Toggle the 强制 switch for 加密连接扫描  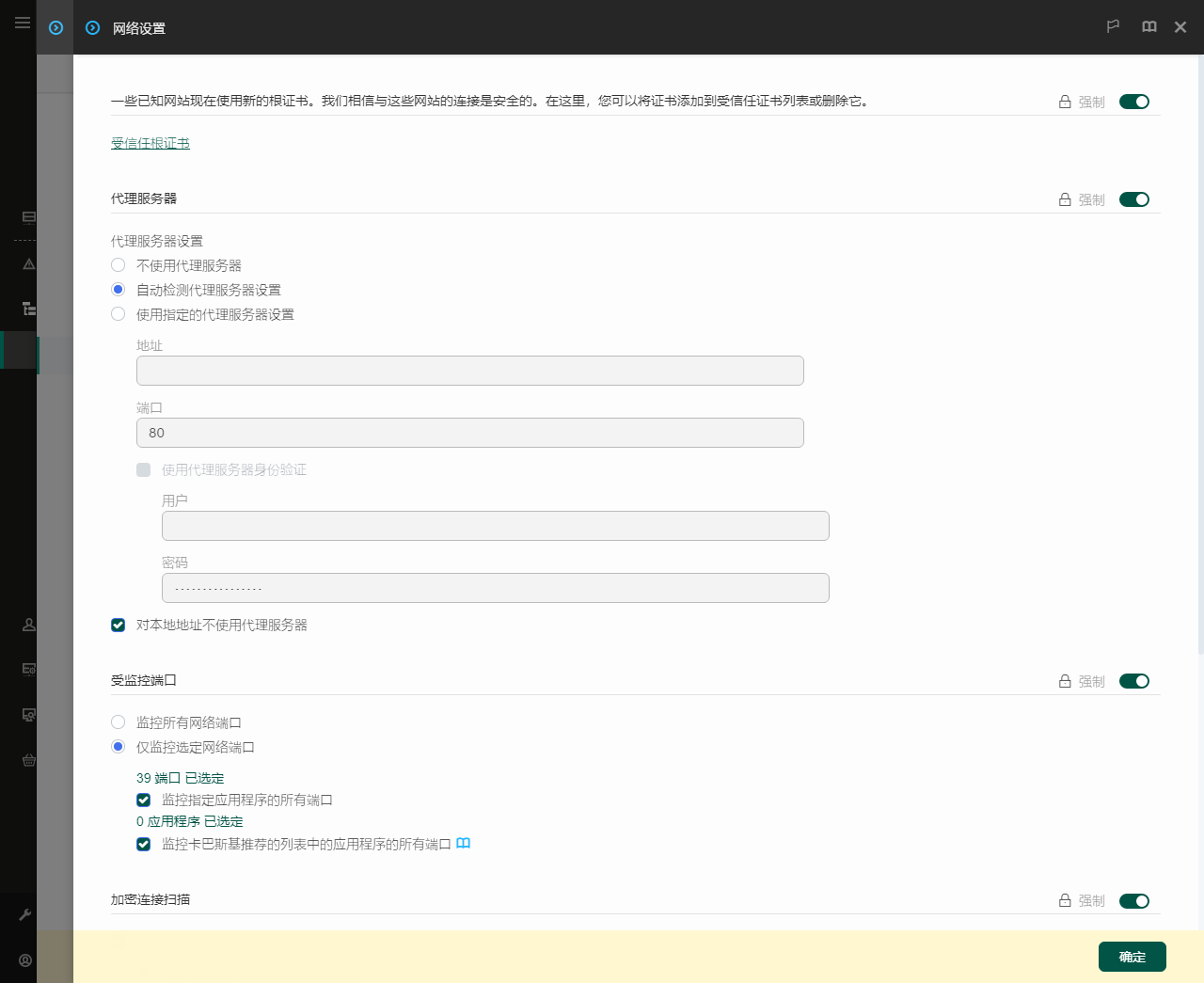point(1134,901)
